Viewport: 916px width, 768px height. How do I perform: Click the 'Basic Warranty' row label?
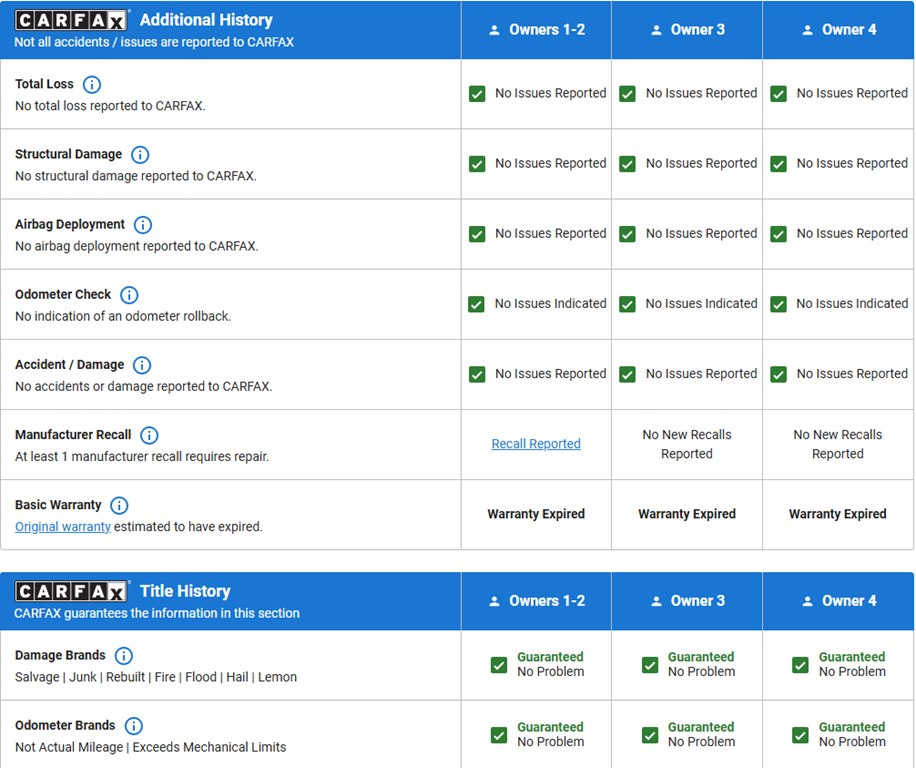pyautogui.click(x=58, y=505)
